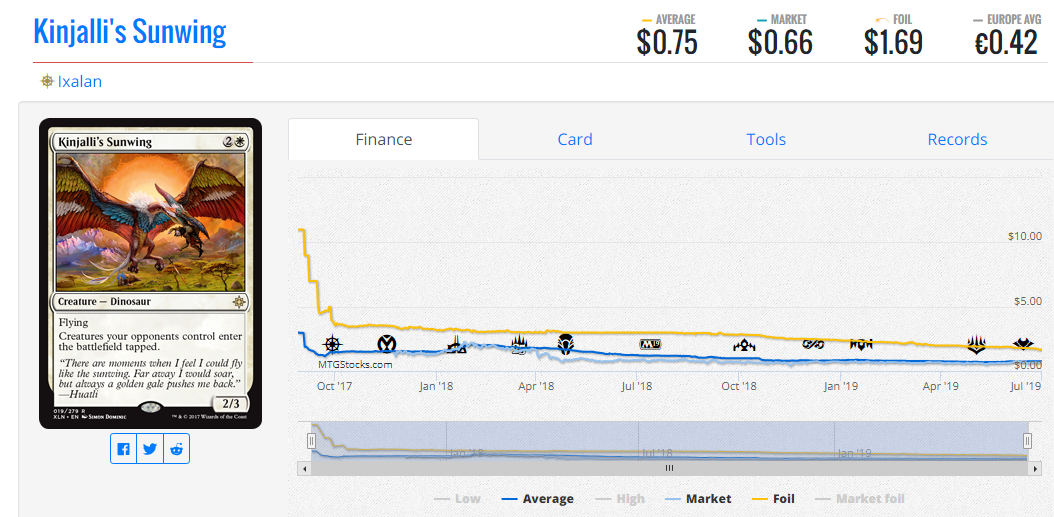Click the Kinjalli's Sunwing card image
1054x517 pixels.
150,273
